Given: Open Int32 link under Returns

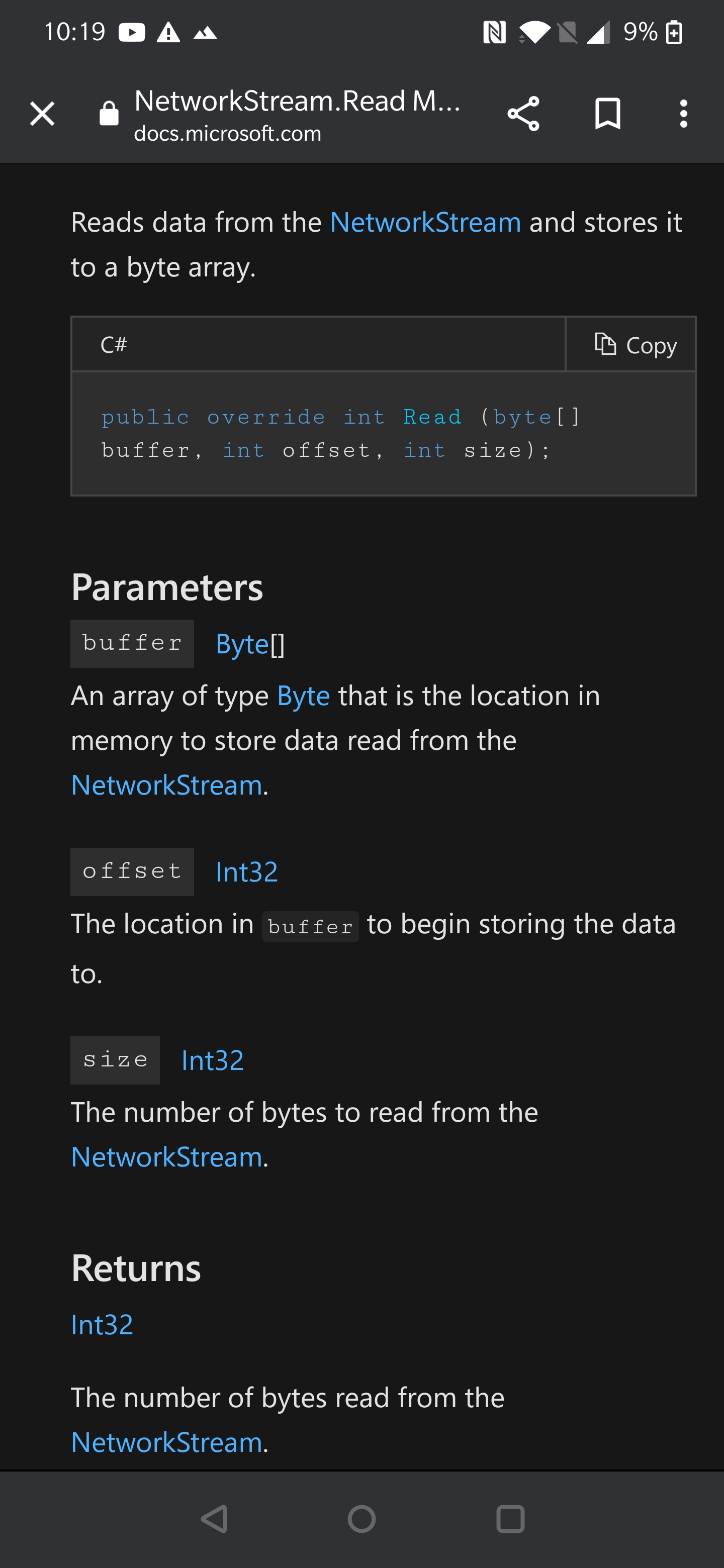Looking at the screenshot, I should coord(101,1325).
